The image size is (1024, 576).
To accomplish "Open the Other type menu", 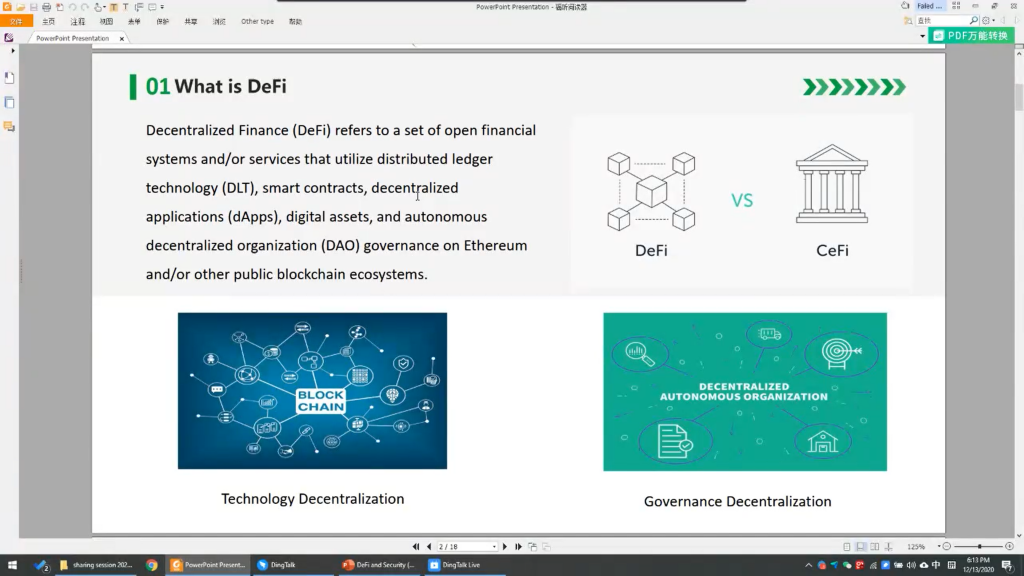I will 257,21.
